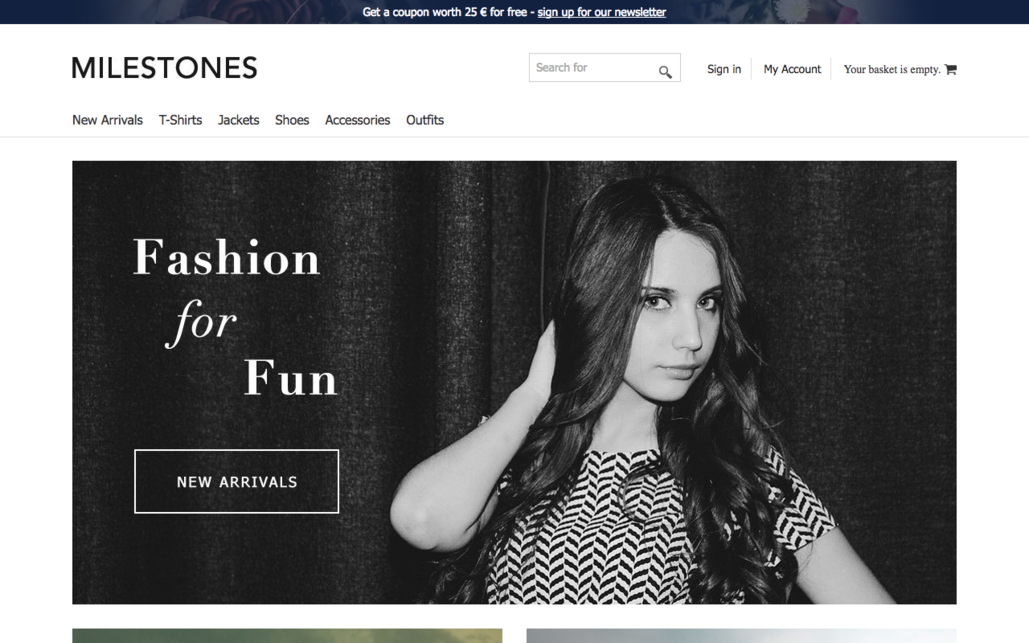Click the '25 € coupon' banner text
Viewport: 1029px width, 643px height.
(445, 12)
